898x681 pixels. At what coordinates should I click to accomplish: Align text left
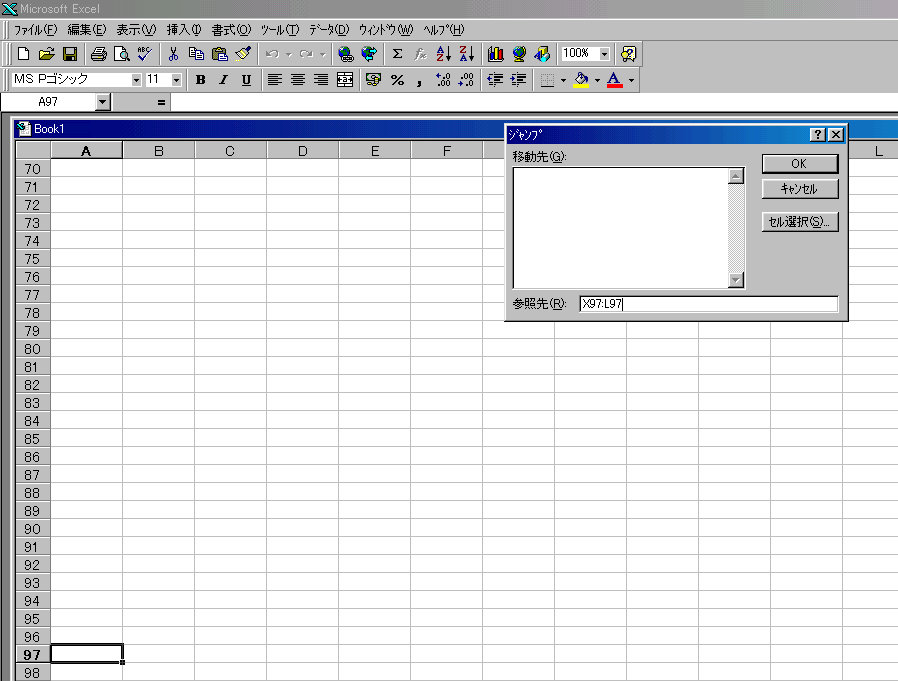click(x=275, y=80)
